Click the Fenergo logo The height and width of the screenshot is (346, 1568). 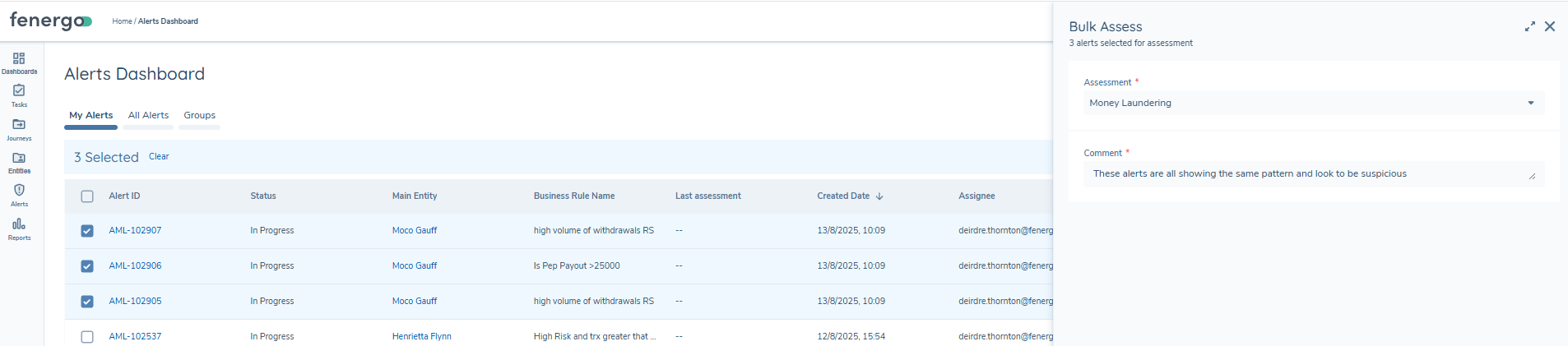coord(50,21)
